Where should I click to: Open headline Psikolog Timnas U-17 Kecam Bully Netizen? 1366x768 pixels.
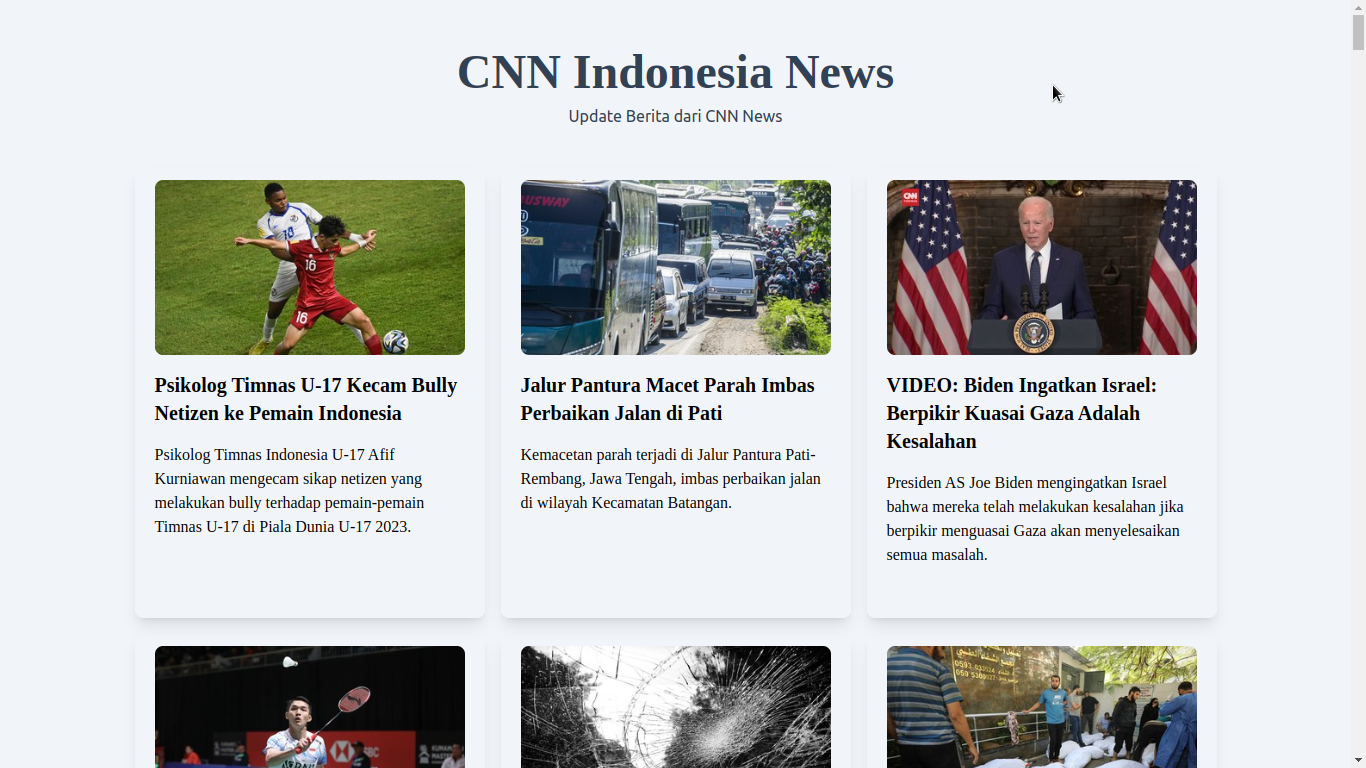coord(306,399)
